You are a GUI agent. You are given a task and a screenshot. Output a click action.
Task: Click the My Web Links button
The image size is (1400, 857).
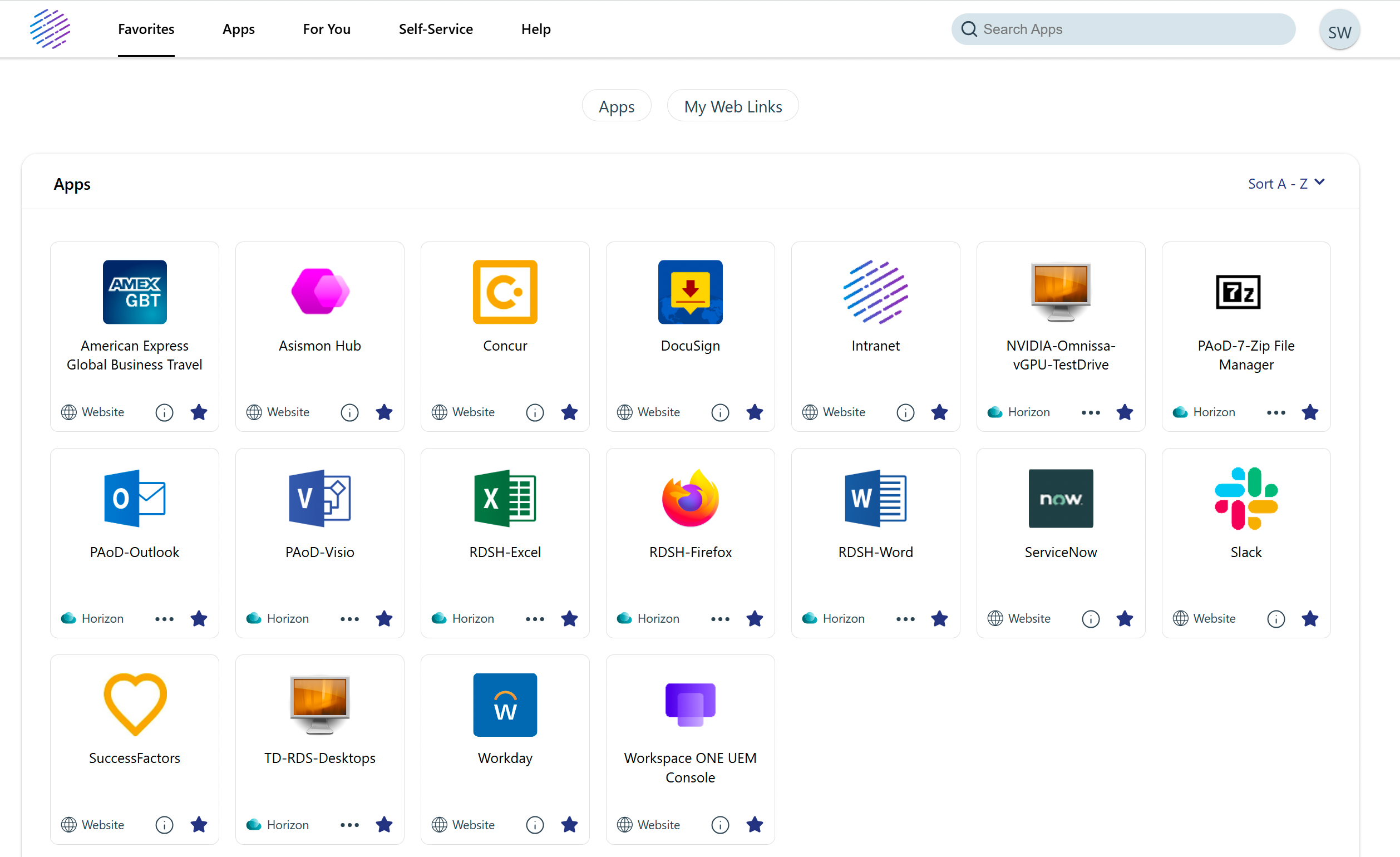pos(732,106)
